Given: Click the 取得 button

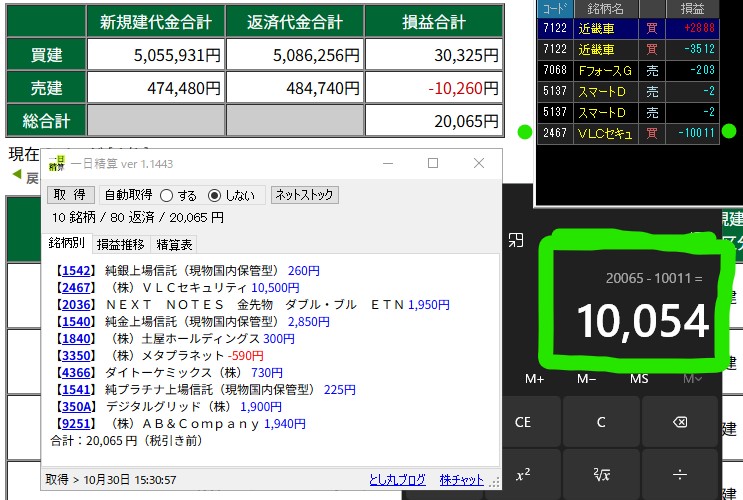Looking at the screenshot, I should [70, 195].
